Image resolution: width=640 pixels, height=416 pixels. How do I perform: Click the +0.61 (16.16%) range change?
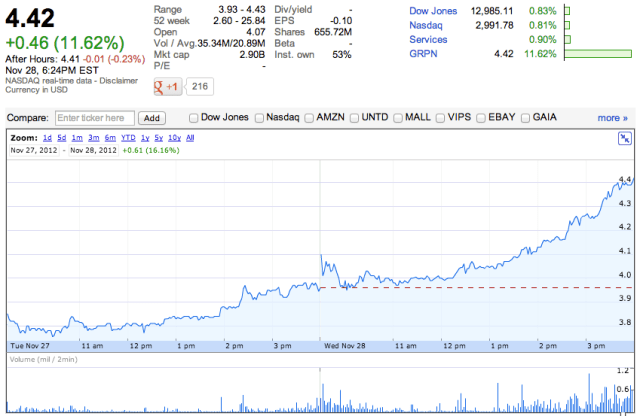click(x=151, y=150)
